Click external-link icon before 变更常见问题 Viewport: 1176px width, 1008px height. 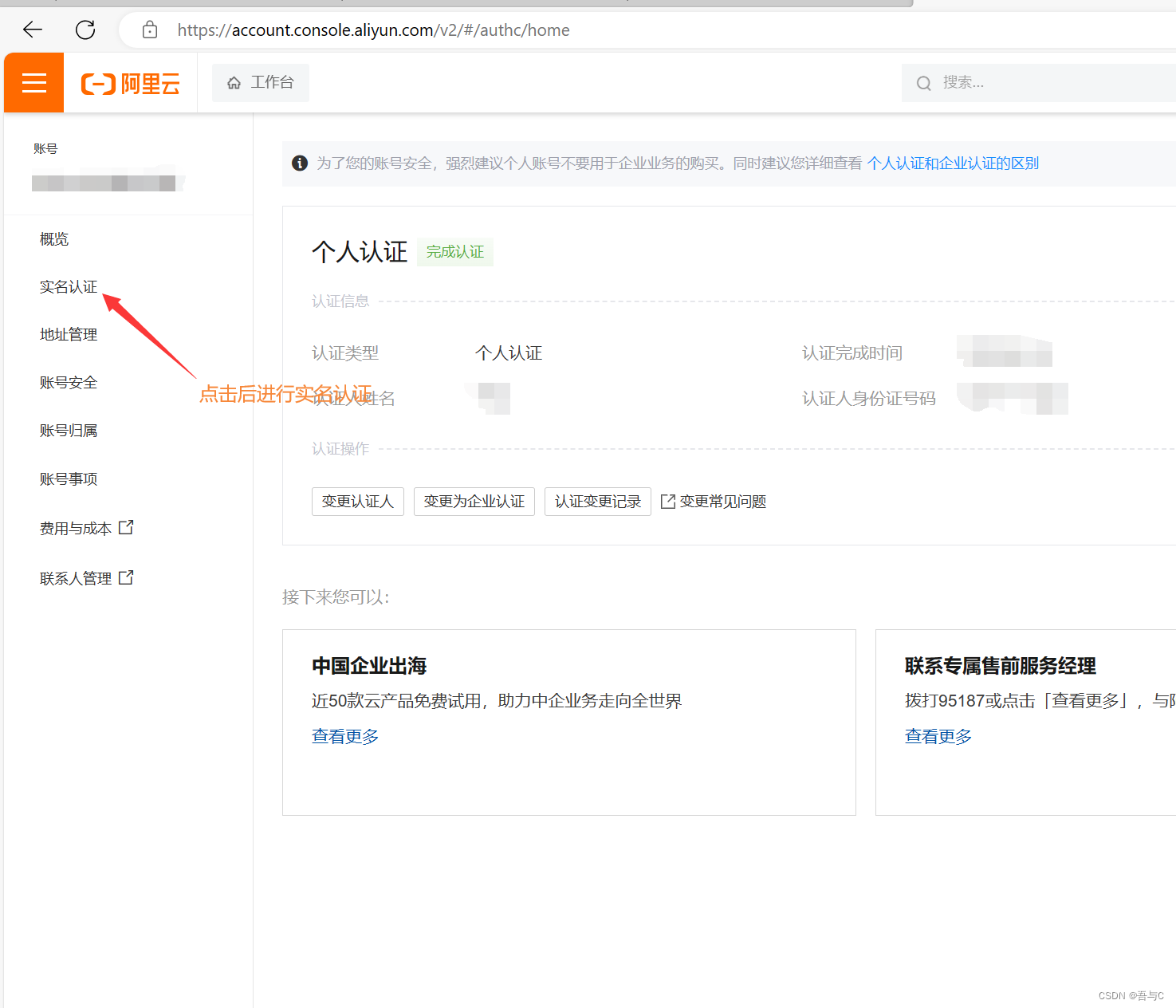point(668,502)
